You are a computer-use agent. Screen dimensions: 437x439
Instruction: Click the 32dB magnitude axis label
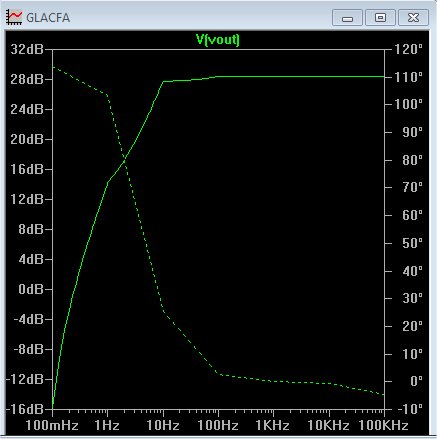[x=27, y=49]
